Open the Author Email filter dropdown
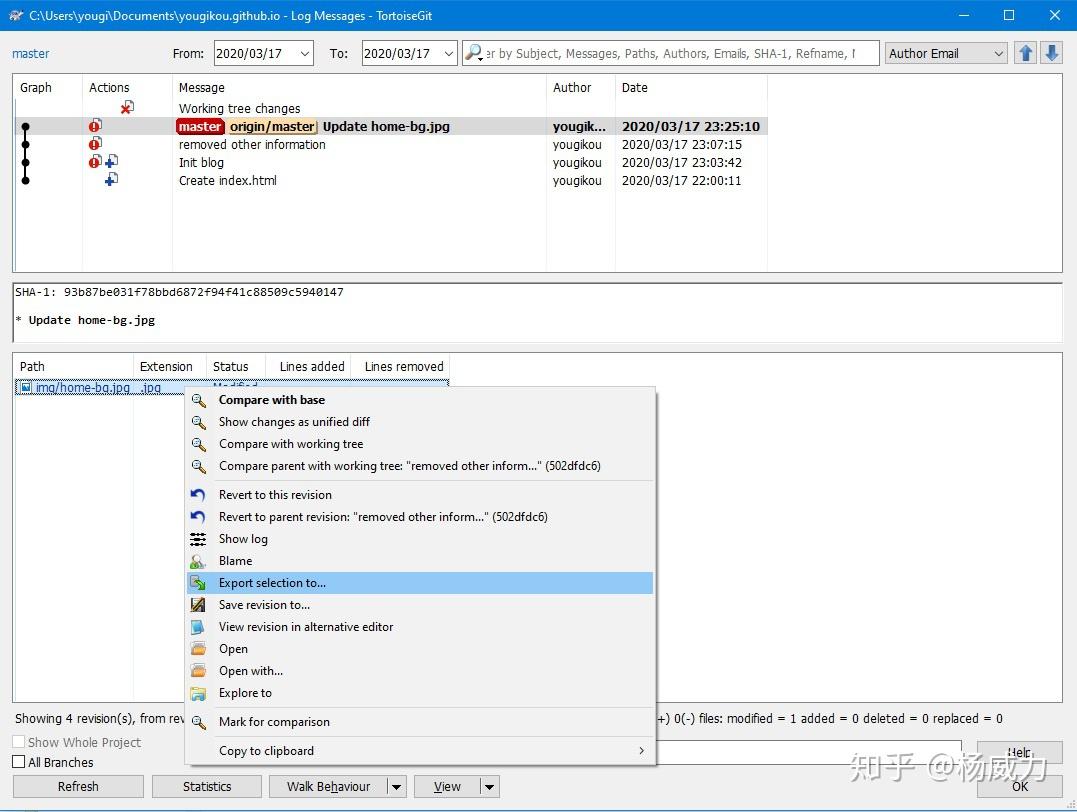This screenshot has height=812, width=1077. click(996, 52)
